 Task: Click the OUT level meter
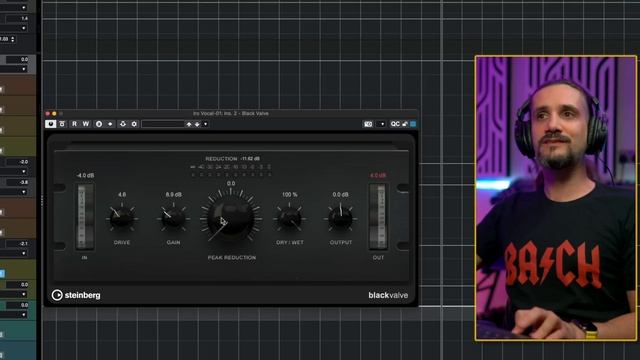[x=378, y=217]
